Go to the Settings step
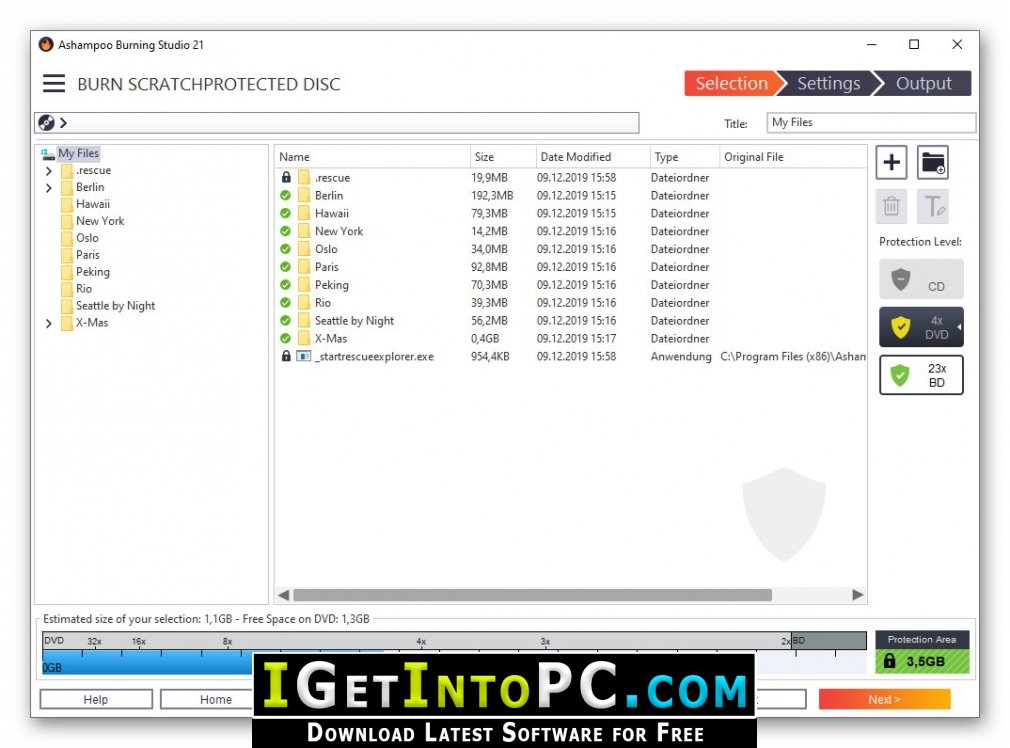 pos(828,83)
